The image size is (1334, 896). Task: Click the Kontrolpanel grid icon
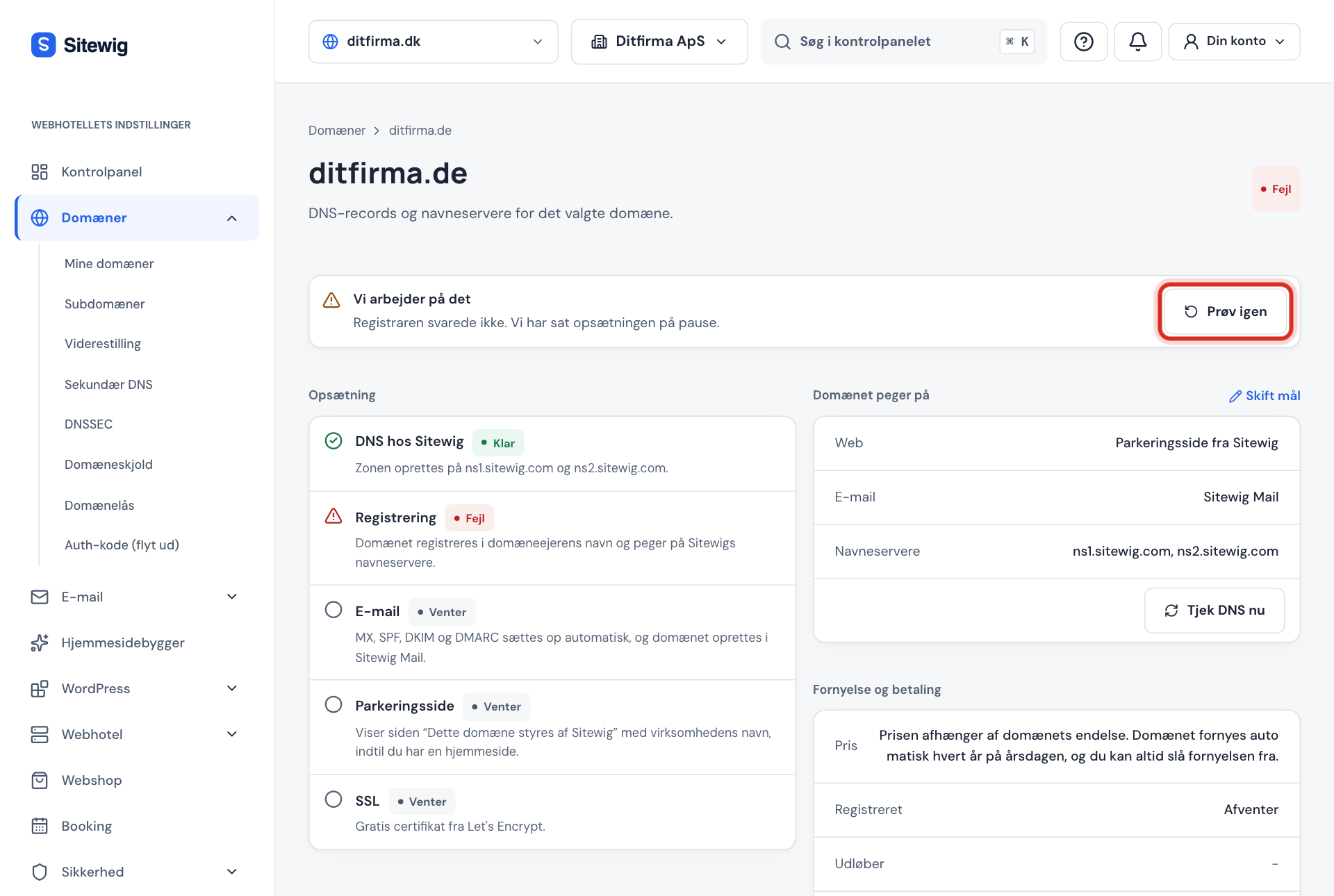[x=40, y=172]
